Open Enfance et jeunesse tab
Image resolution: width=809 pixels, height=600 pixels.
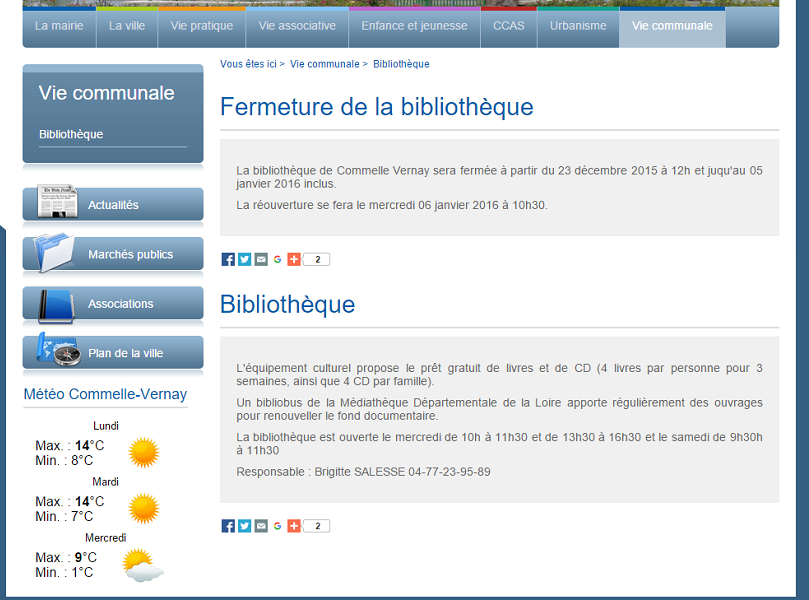click(x=414, y=26)
